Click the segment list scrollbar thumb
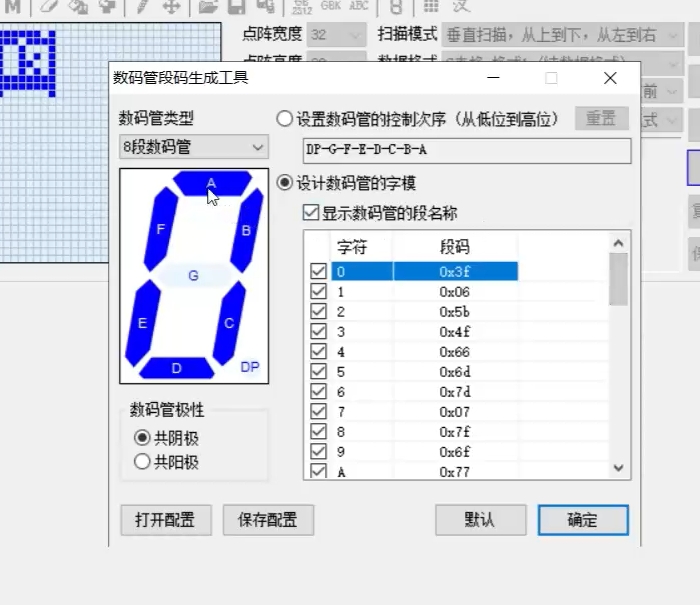The width and height of the screenshot is (700, 605). [618, 280]
